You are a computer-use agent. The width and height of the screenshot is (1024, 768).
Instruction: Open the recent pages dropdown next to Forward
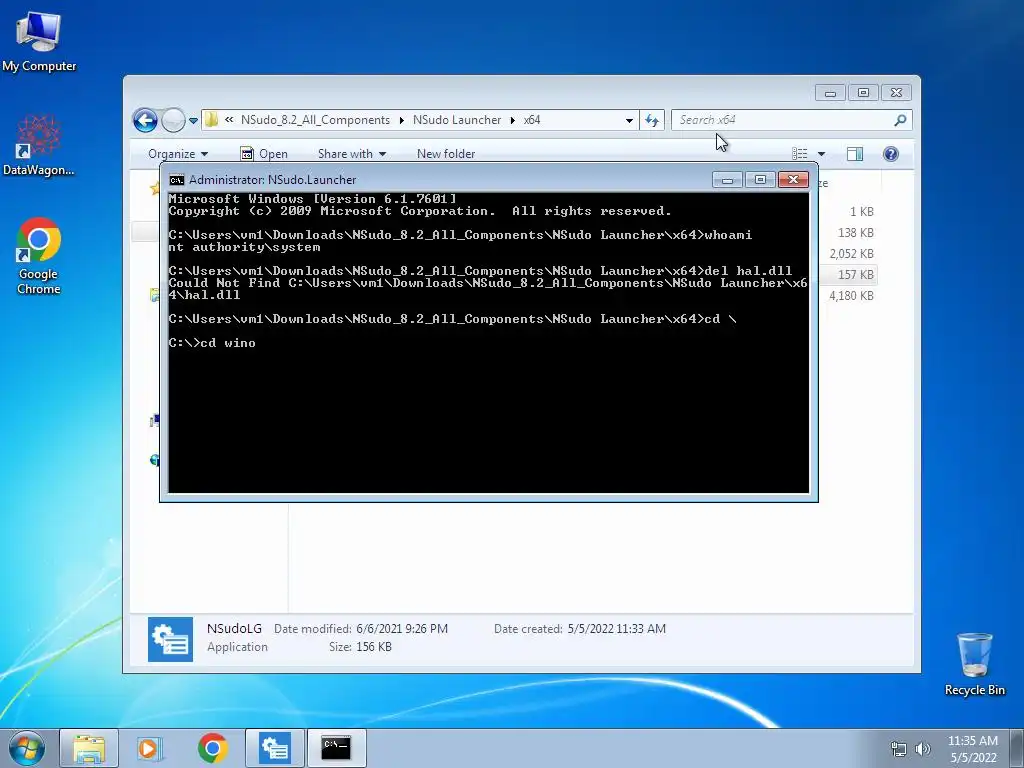coord(193,120)
